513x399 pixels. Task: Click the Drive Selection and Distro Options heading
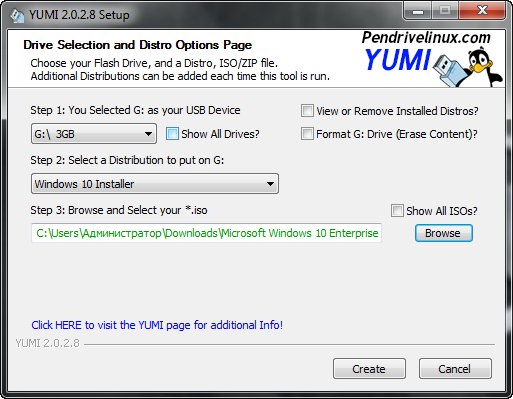[138, 45]
